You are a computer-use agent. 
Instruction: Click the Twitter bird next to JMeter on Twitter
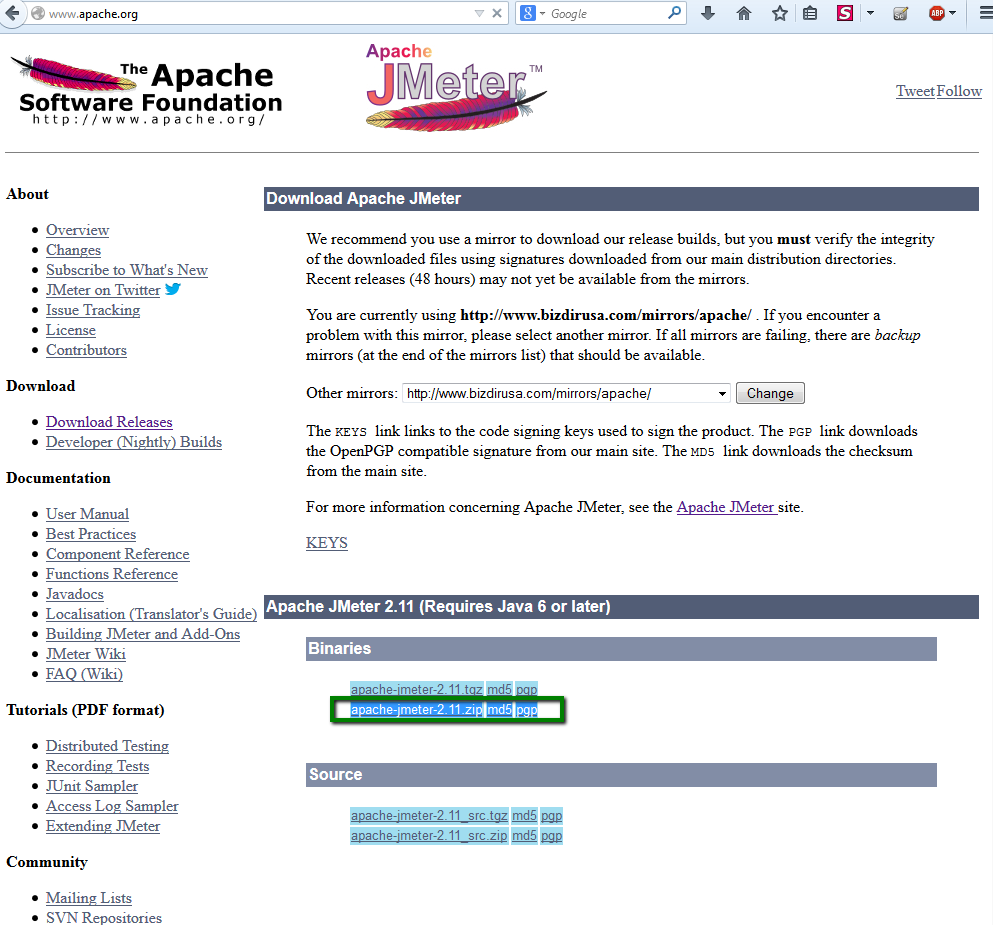tap(172, 288)
